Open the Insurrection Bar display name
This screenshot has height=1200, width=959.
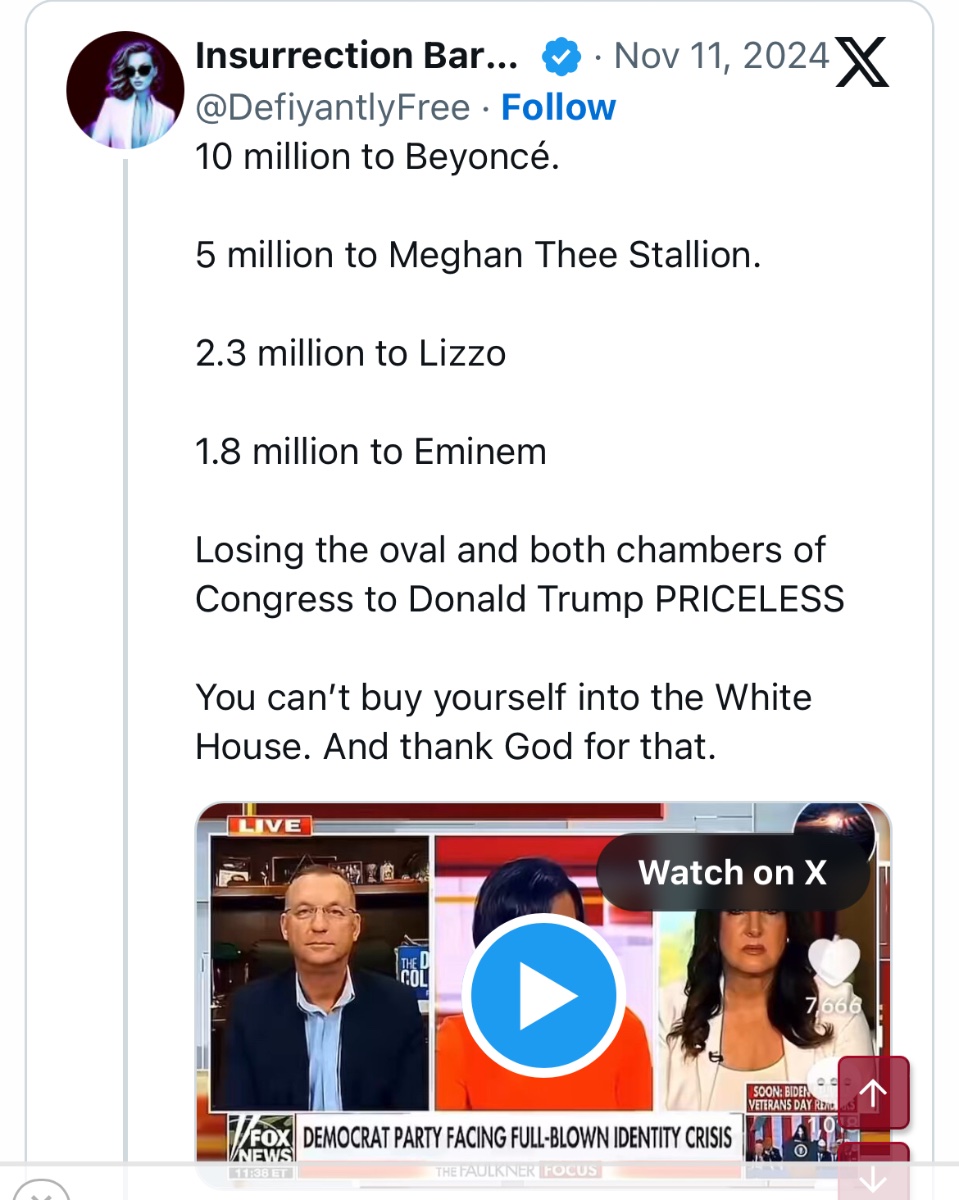[x=357, y=57]
